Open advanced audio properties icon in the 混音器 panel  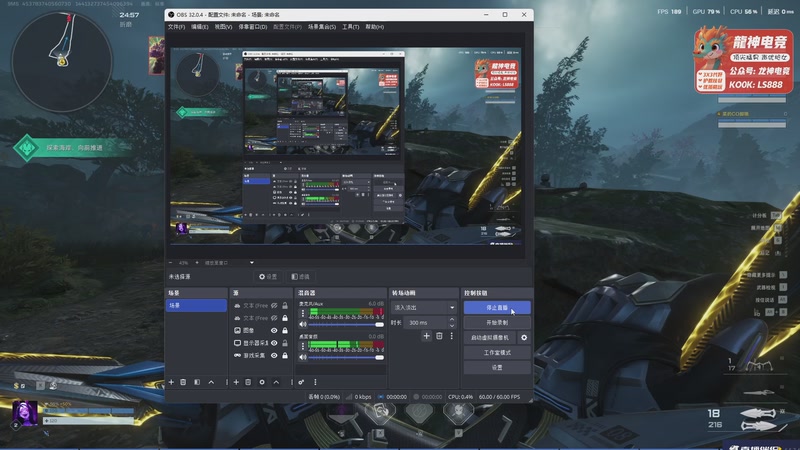click(x=301, y=382)
